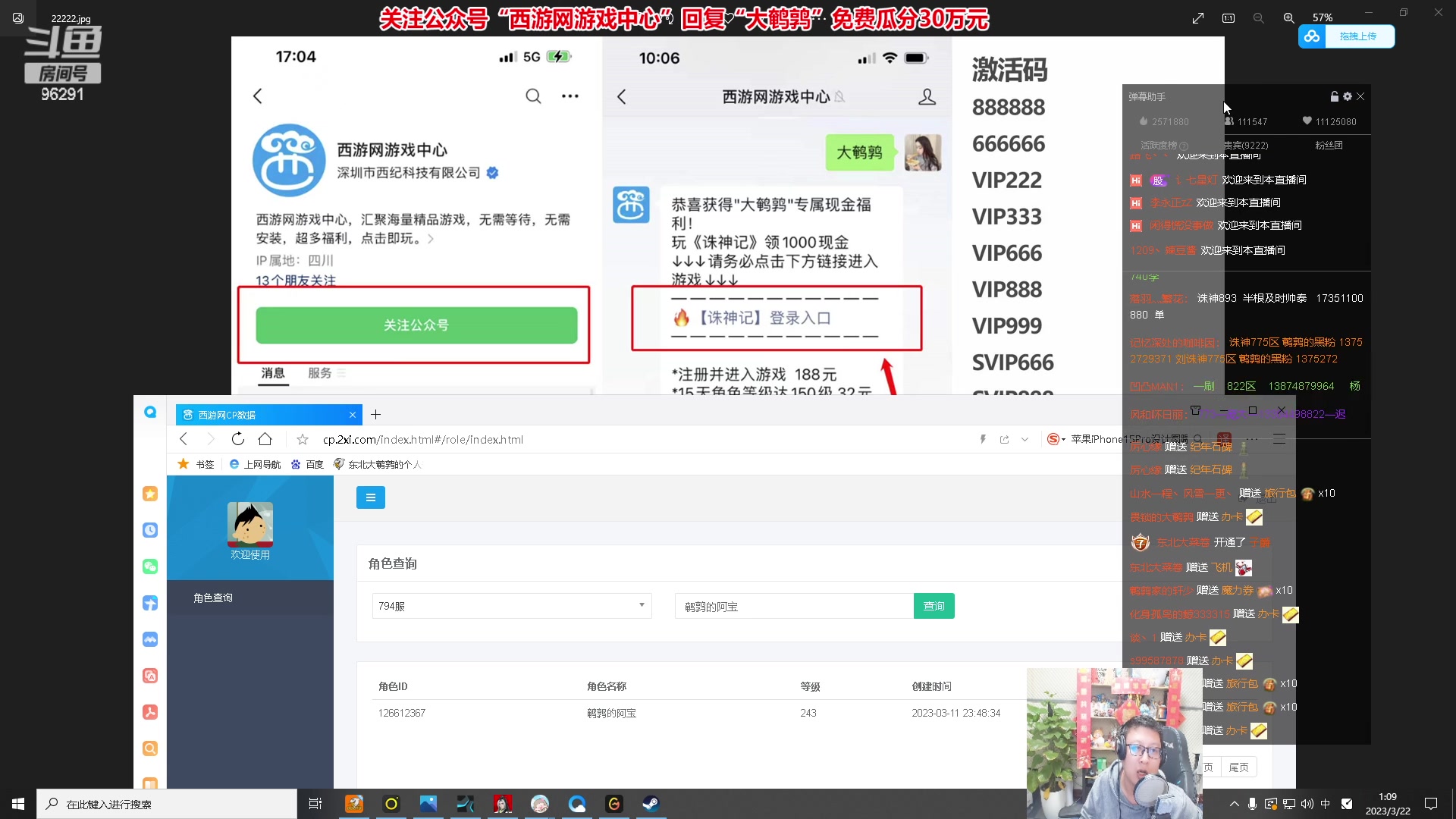Screen dimensions: 1456x819
Task: Open the 794服 server dropdown
Action: tap(511, 606)
